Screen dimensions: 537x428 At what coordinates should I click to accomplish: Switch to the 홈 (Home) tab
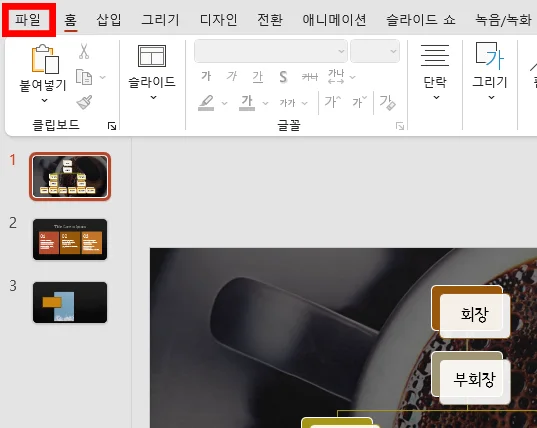pos(71,20)
